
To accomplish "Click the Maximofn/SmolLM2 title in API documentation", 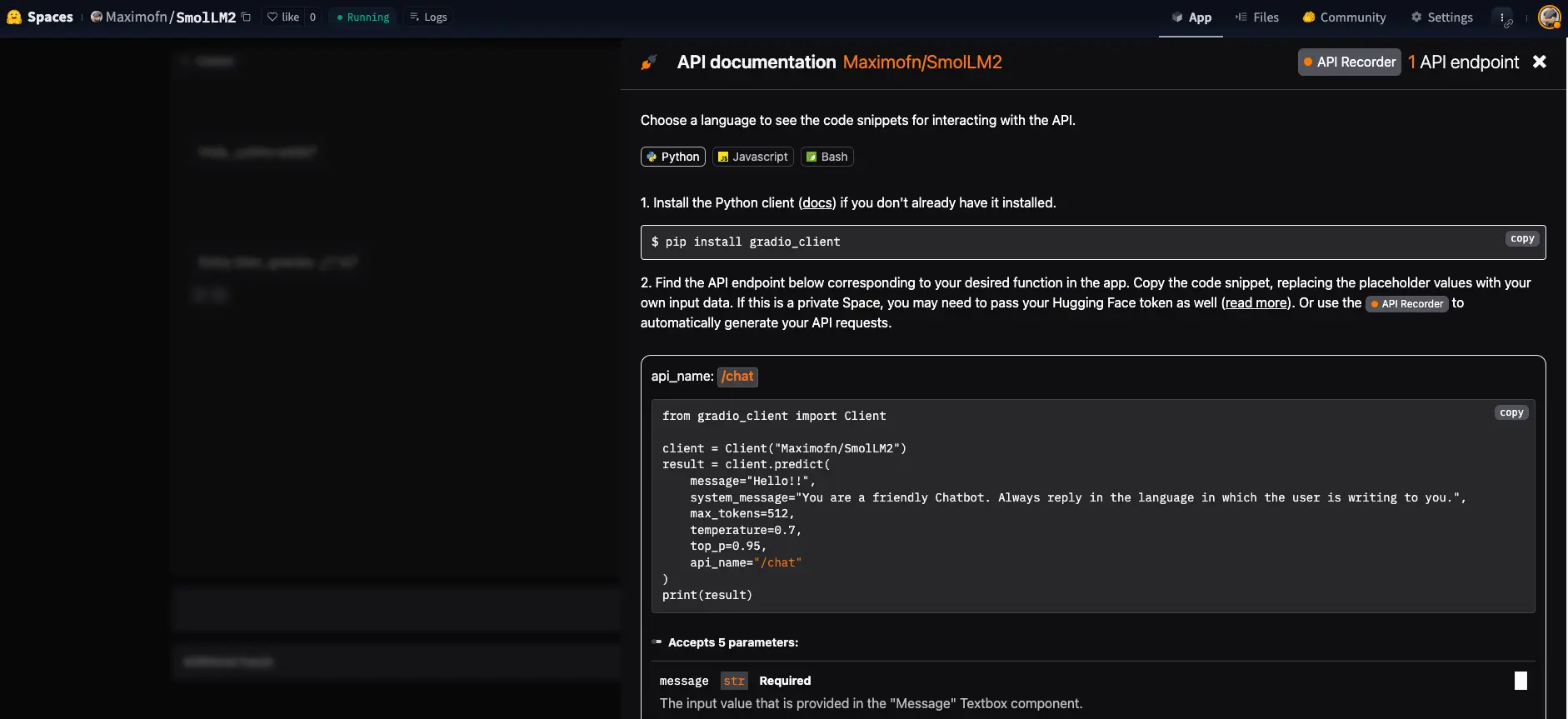I will click(x=922, y=62).
